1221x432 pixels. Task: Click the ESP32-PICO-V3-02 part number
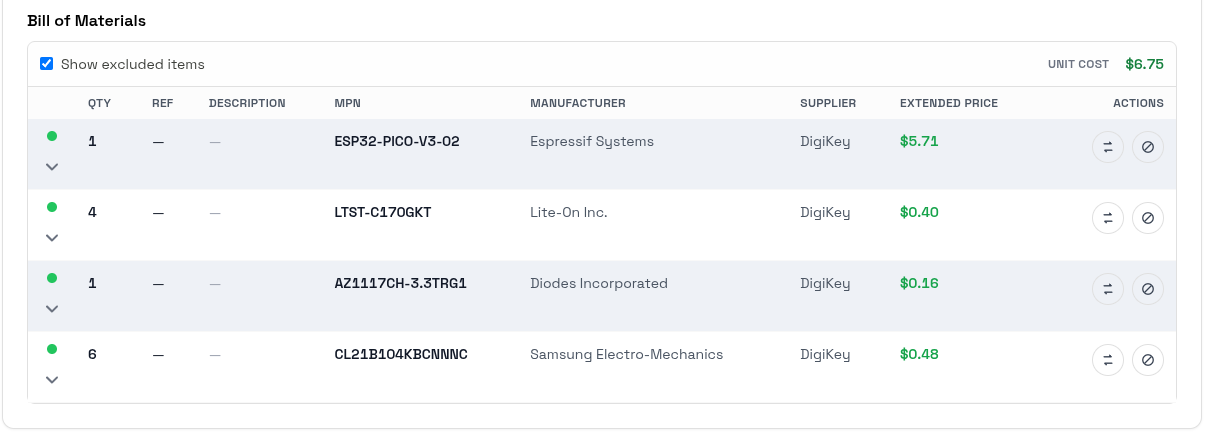pos(397,141)
